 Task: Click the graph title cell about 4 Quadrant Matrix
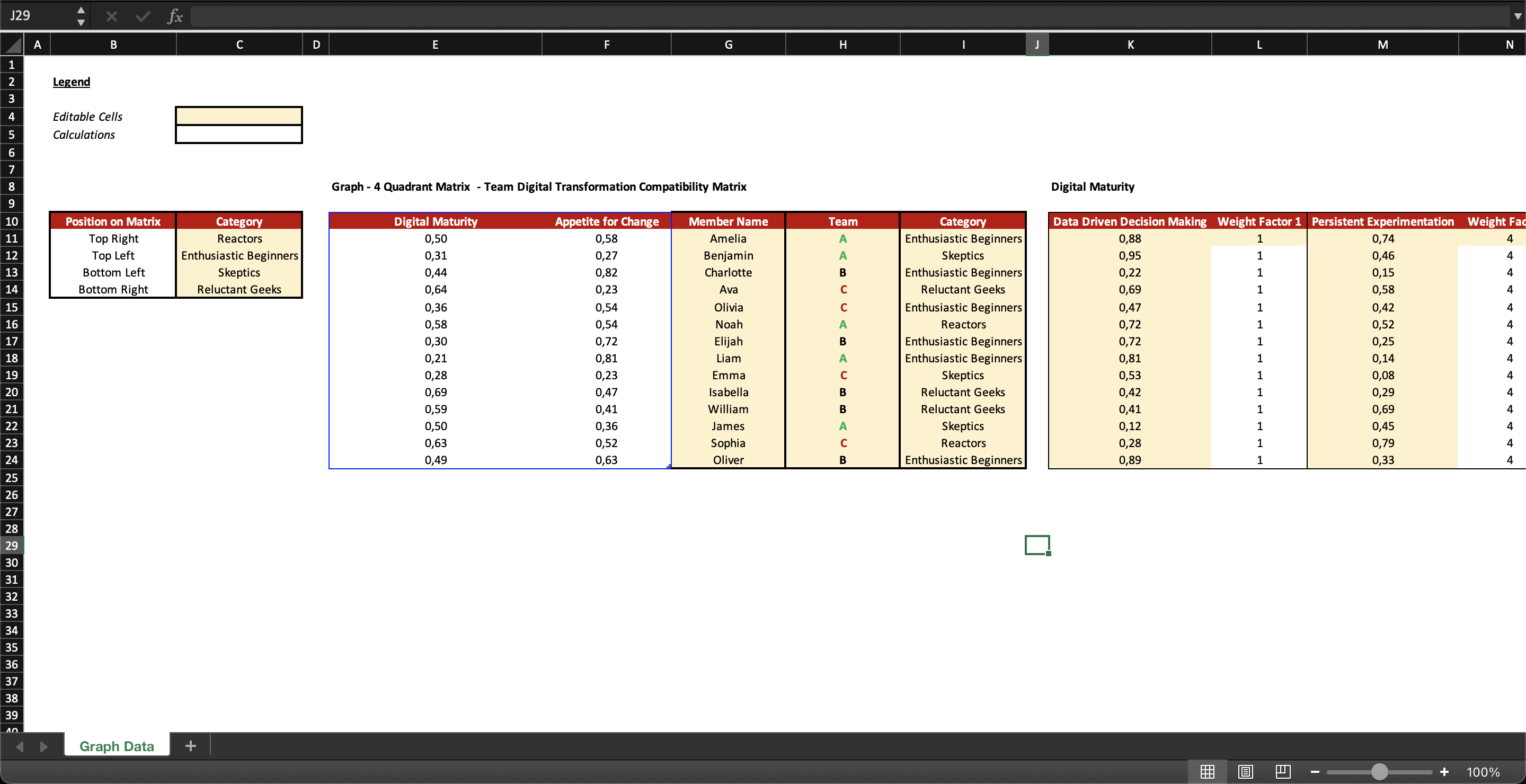click(x=538, y=186)
